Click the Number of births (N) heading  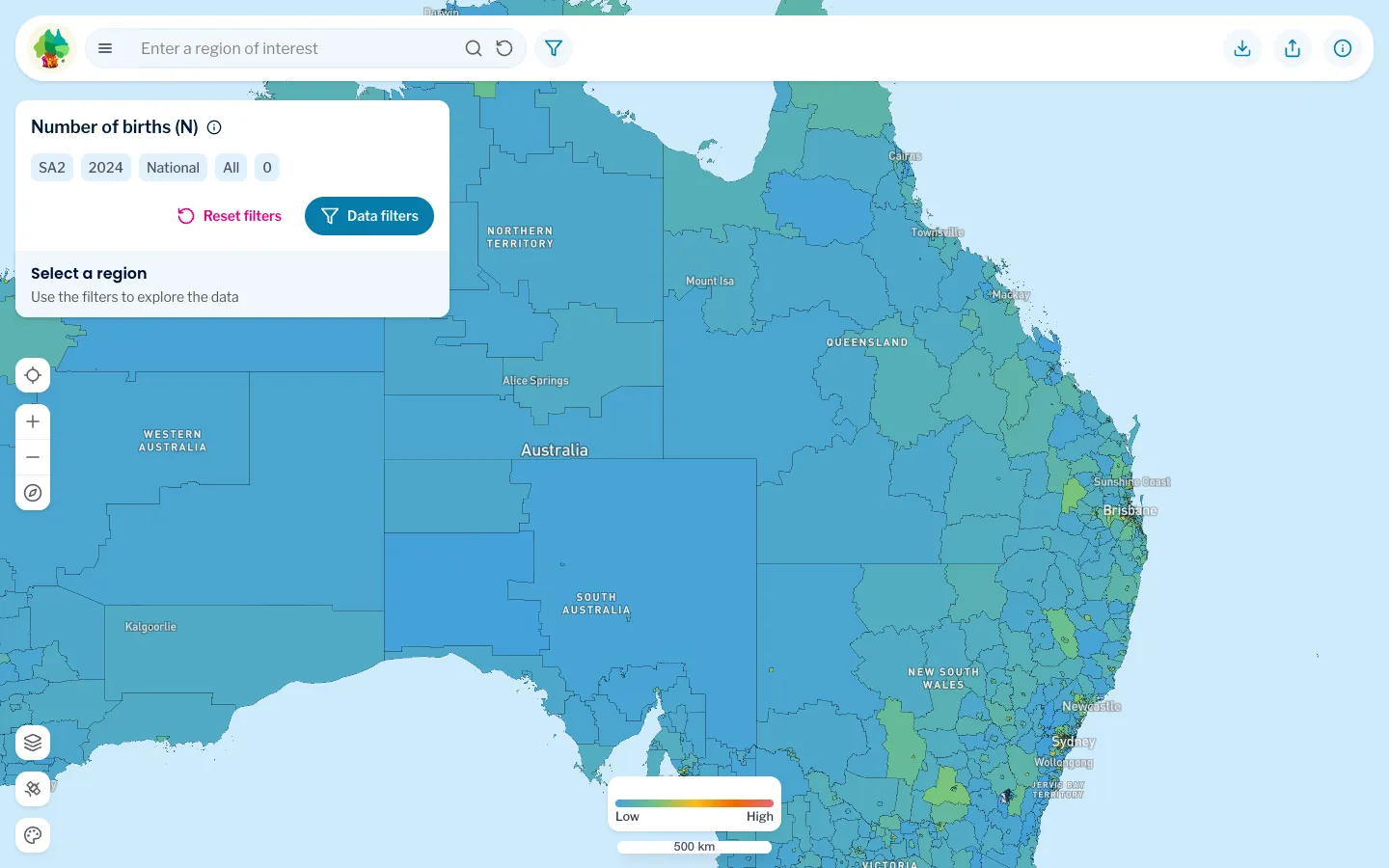(x=115, y=127)
